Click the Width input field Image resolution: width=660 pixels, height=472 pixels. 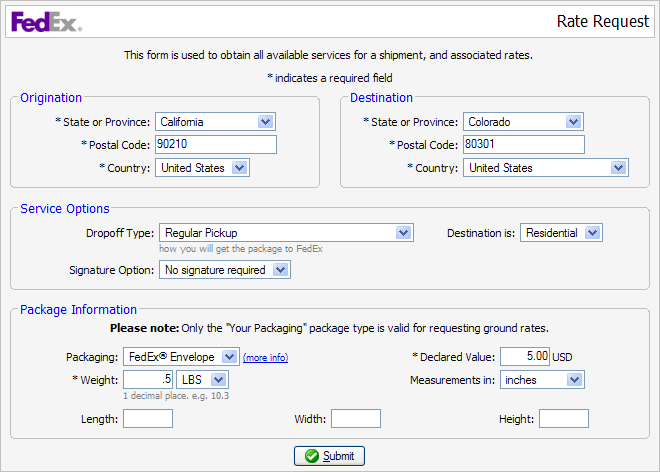(356, 419)
